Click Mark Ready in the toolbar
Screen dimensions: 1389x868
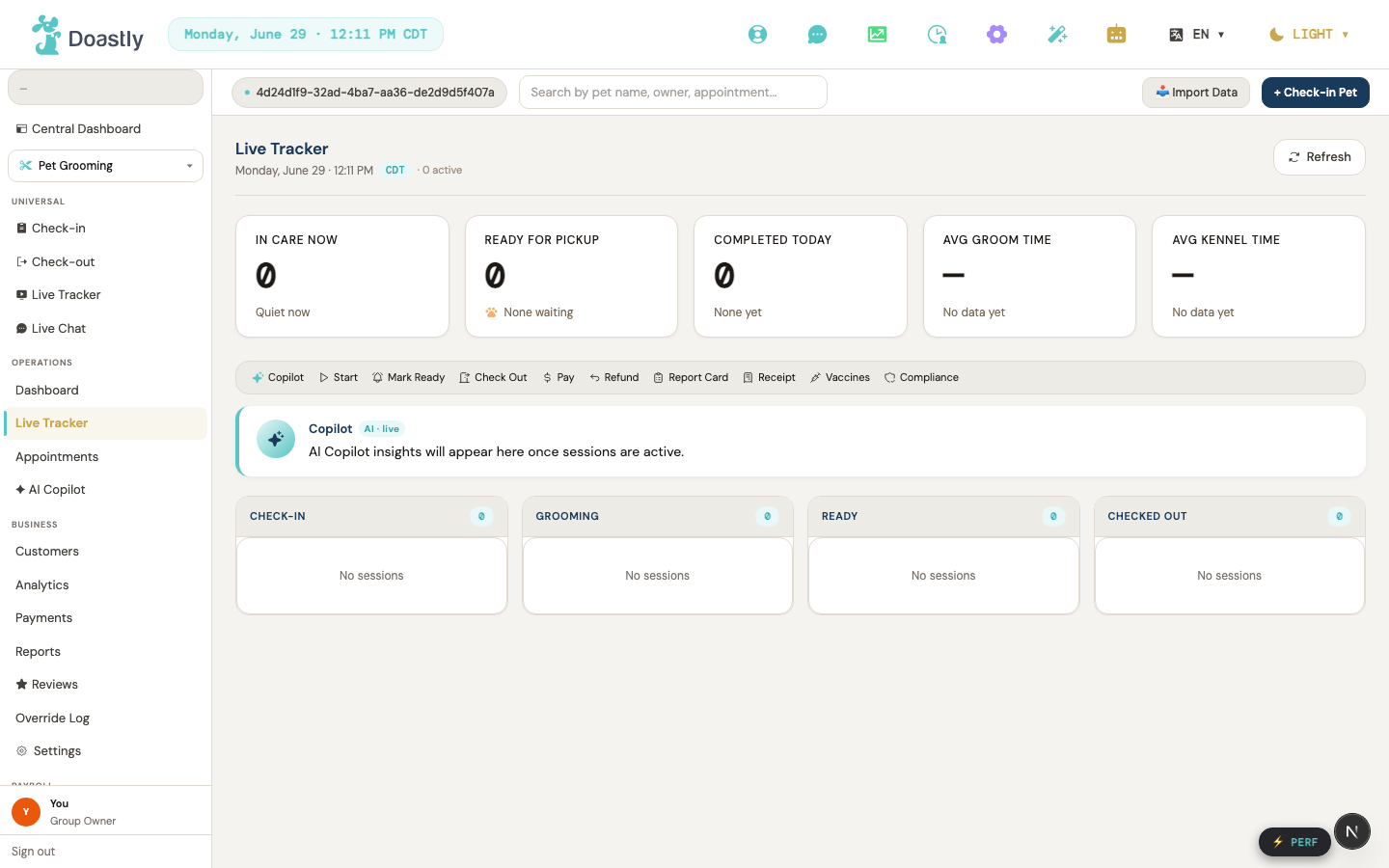pyautogui.click(x=409, y=378)
